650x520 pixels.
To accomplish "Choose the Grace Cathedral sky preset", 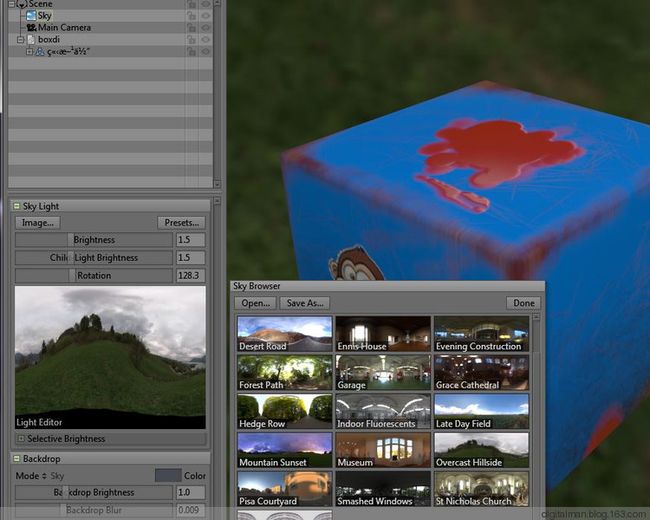I will pos(481,372).
